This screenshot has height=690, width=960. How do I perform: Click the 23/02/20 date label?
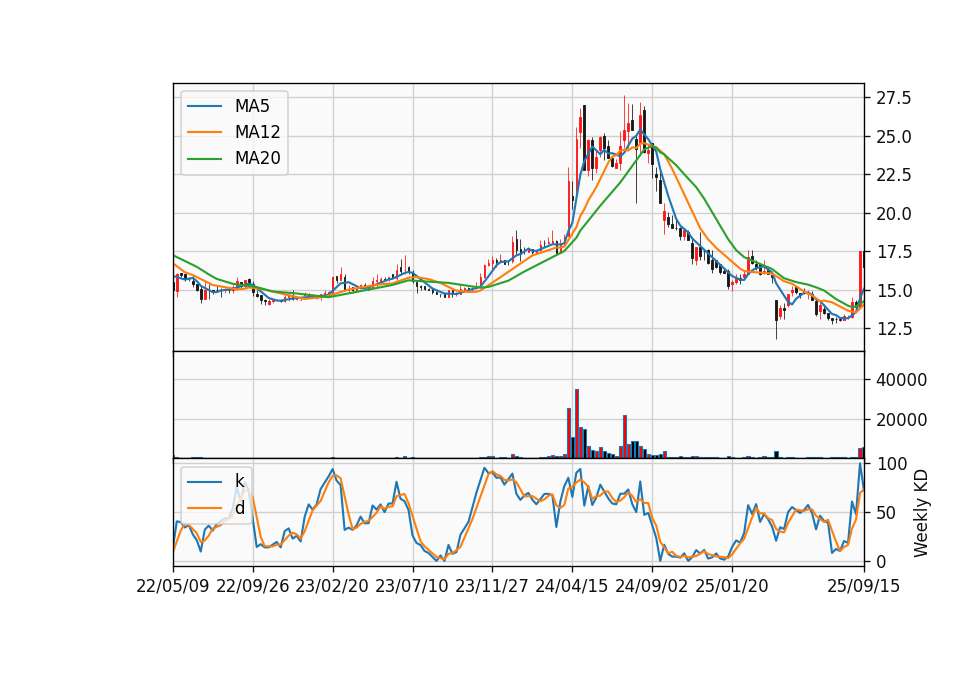coord(332,586)
